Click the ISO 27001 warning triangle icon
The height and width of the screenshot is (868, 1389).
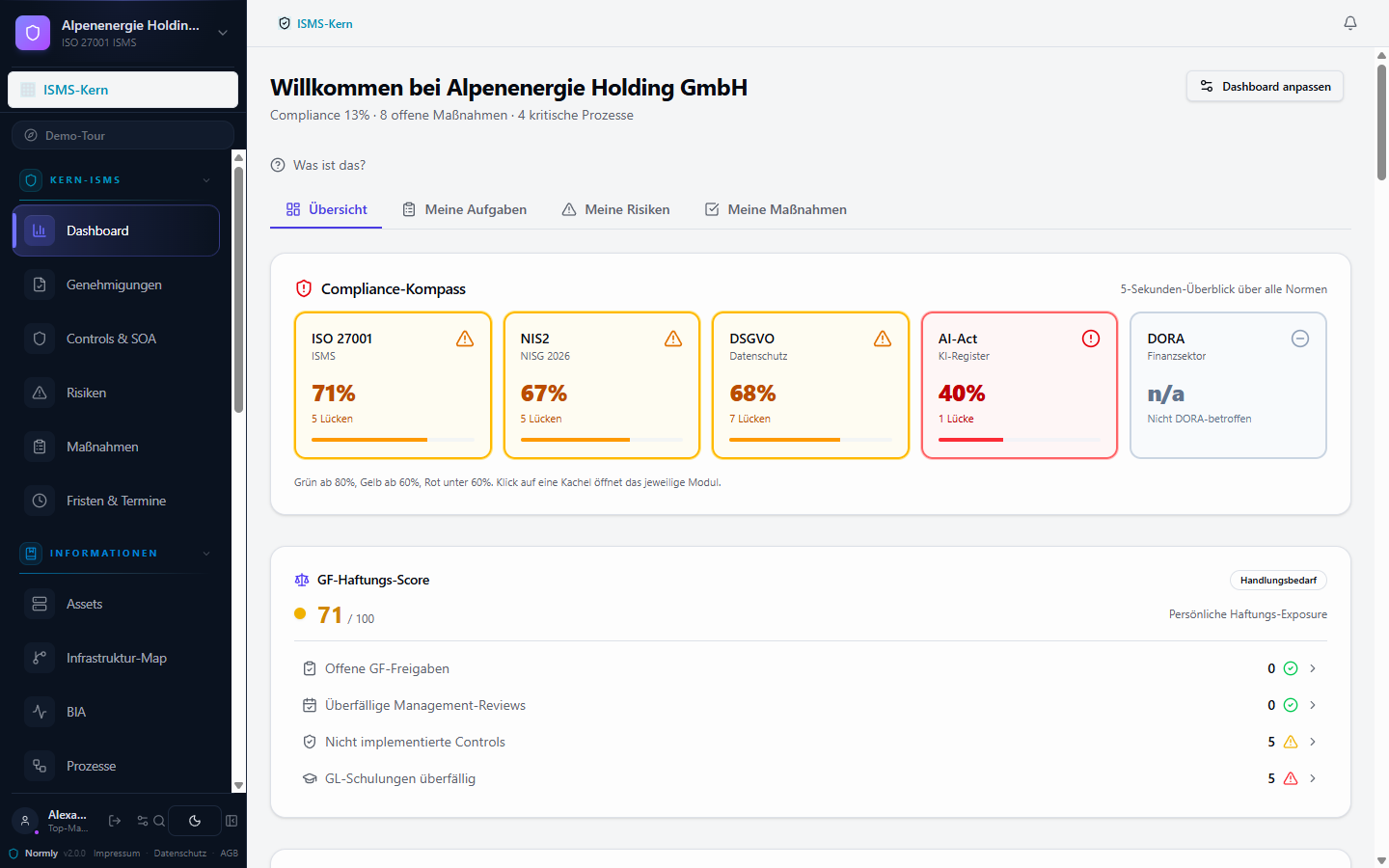tap(465, 339)
